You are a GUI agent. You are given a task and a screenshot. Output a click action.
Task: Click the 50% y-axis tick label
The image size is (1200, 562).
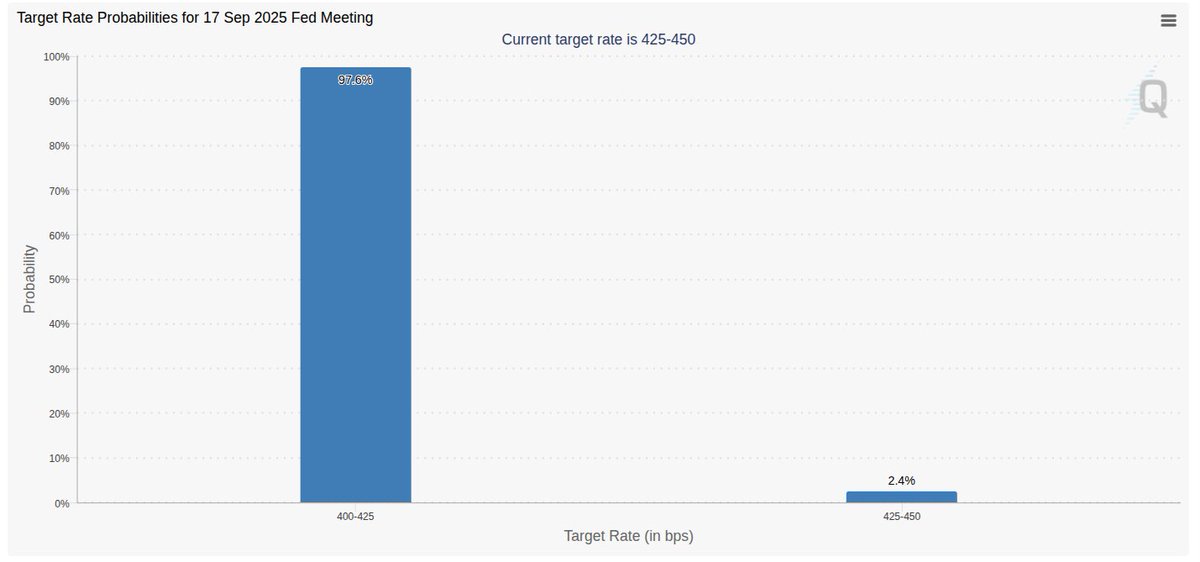coord(60,280)
